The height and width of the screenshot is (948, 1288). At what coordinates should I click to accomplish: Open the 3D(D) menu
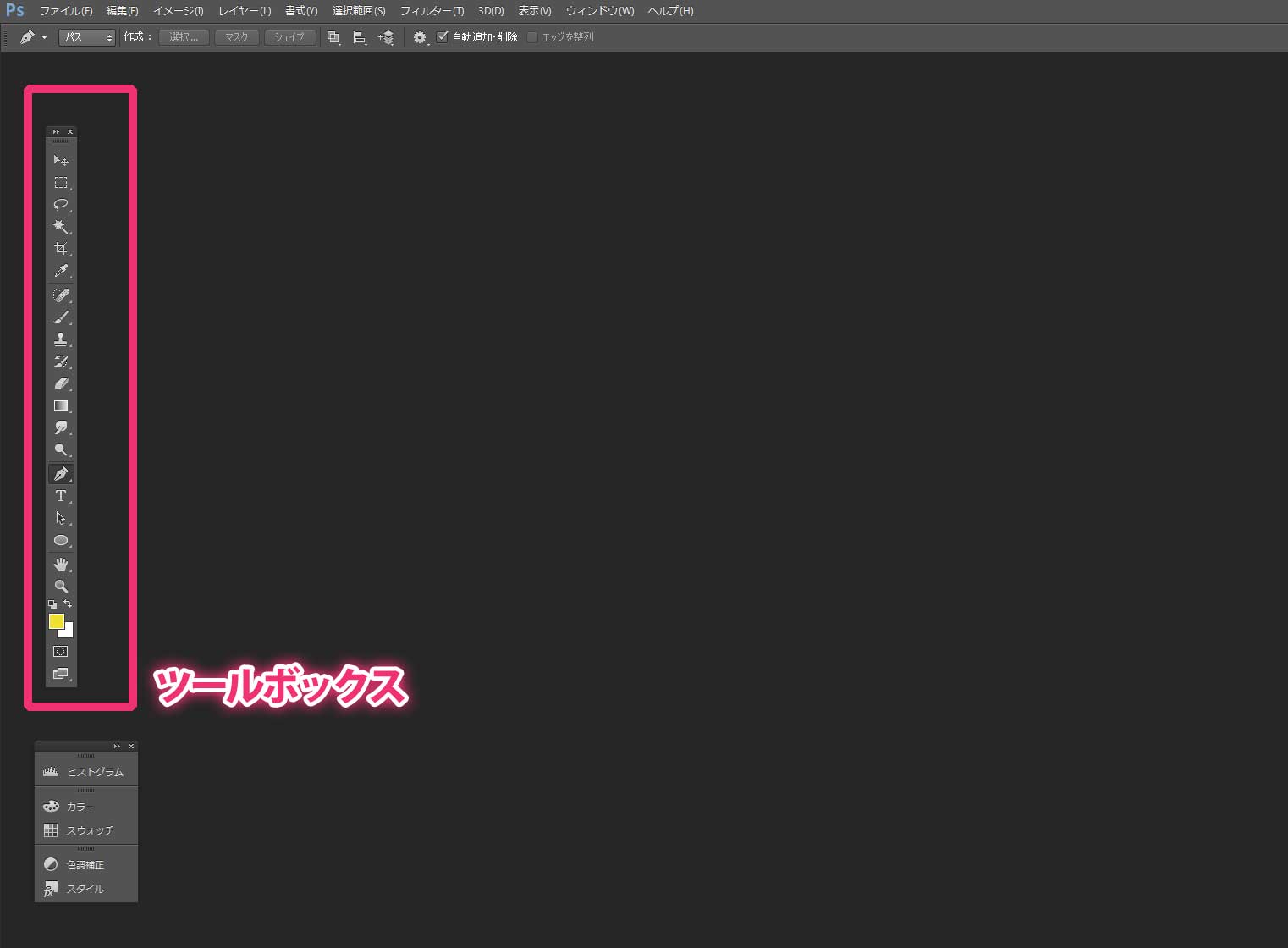click(x=491, y=11)
